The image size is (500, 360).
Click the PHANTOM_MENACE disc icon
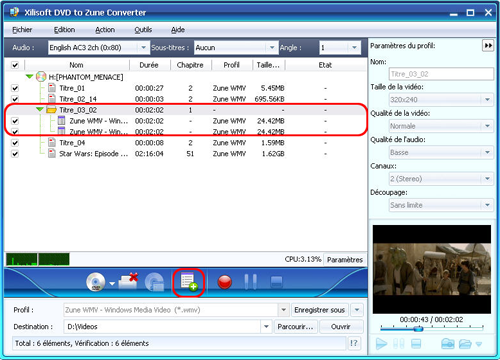pos(41,77)
